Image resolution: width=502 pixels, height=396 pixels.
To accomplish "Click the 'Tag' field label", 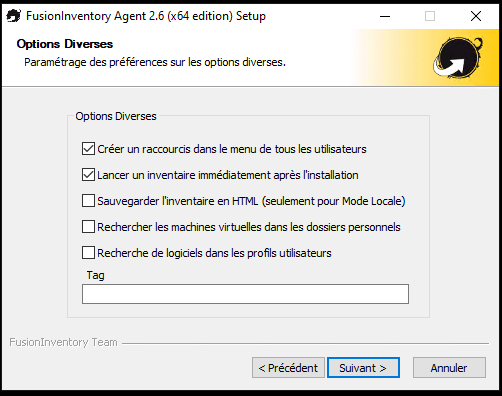I will point(96,275).
